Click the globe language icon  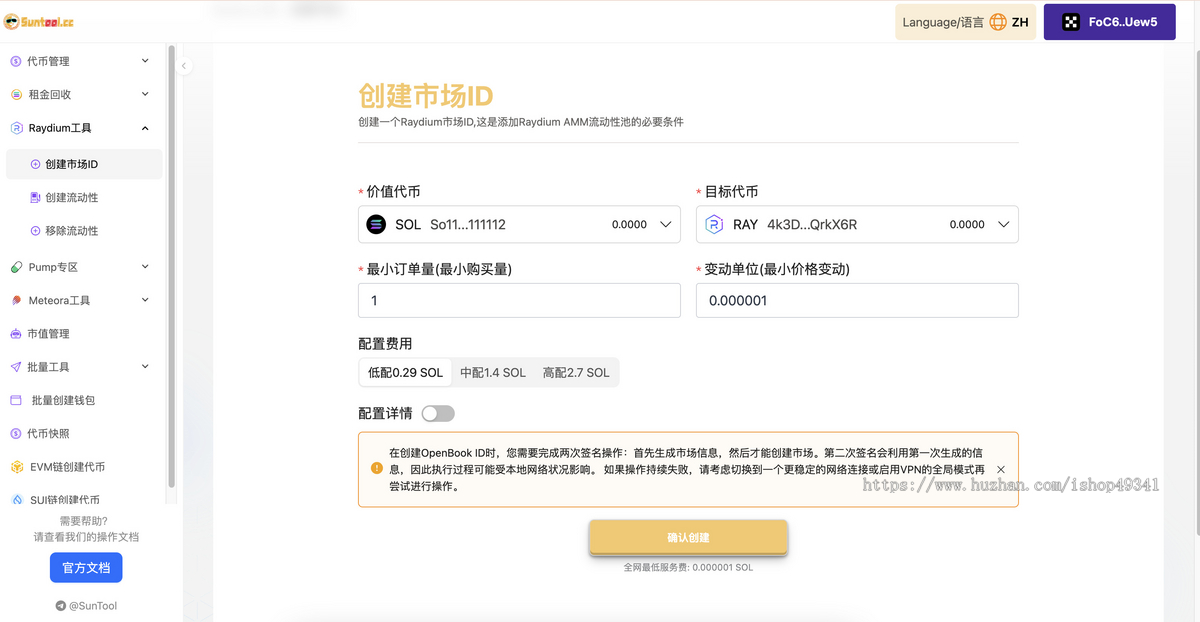(998, 22)
